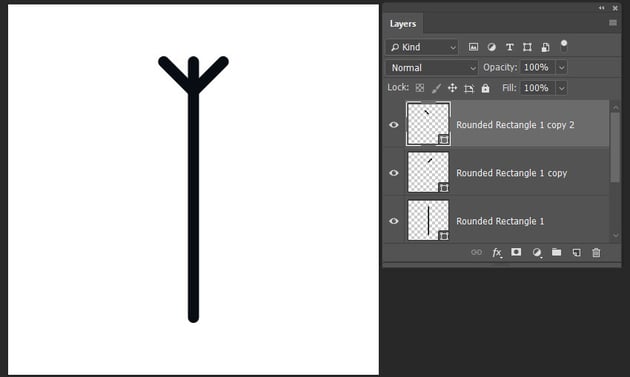Open the Kind filter dropdown

422,47
